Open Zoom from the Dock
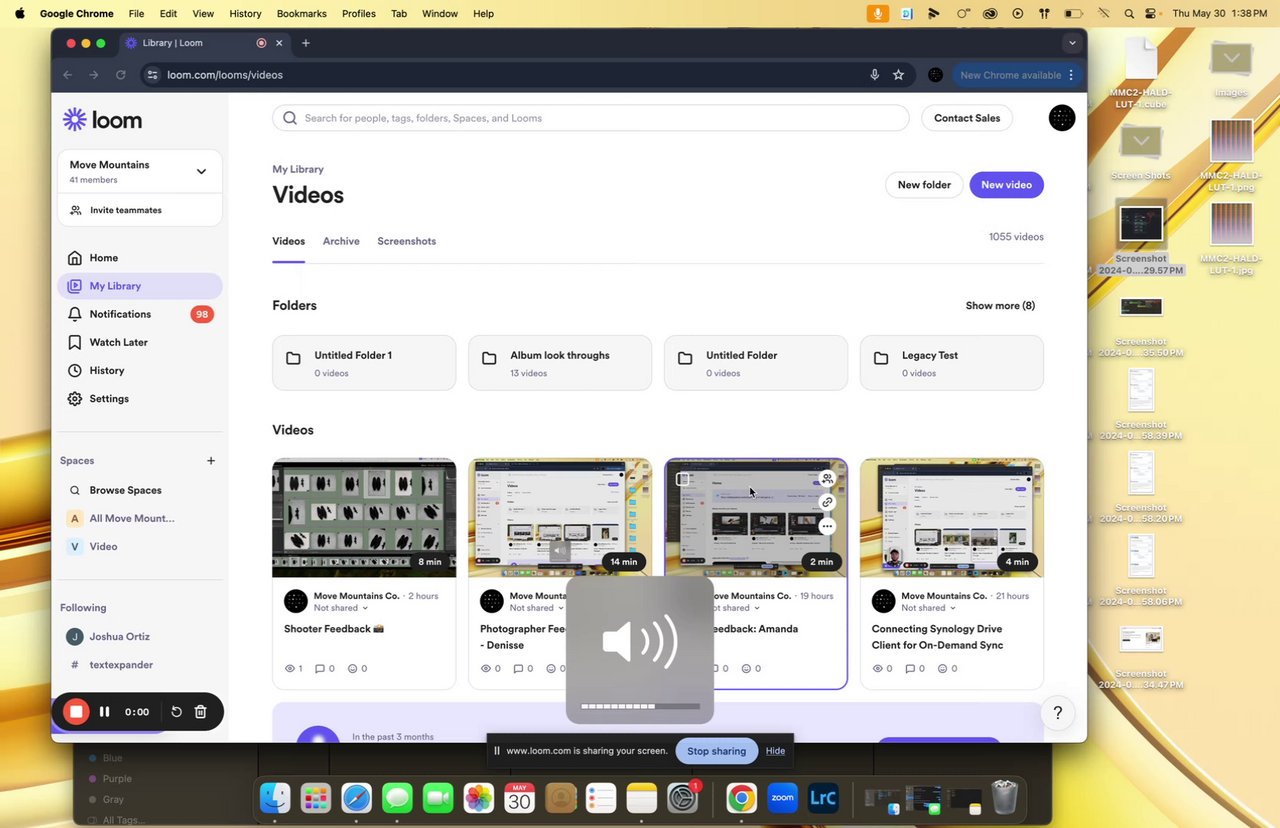 point(782,798)
